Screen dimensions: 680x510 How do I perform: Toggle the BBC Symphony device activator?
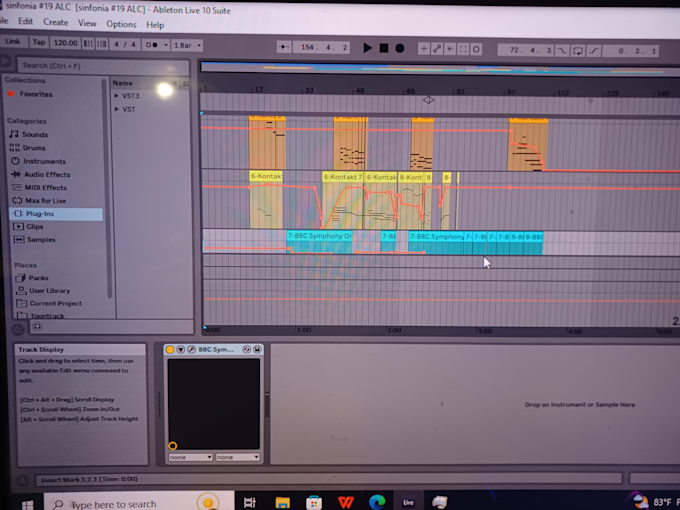tap(170, 350)
